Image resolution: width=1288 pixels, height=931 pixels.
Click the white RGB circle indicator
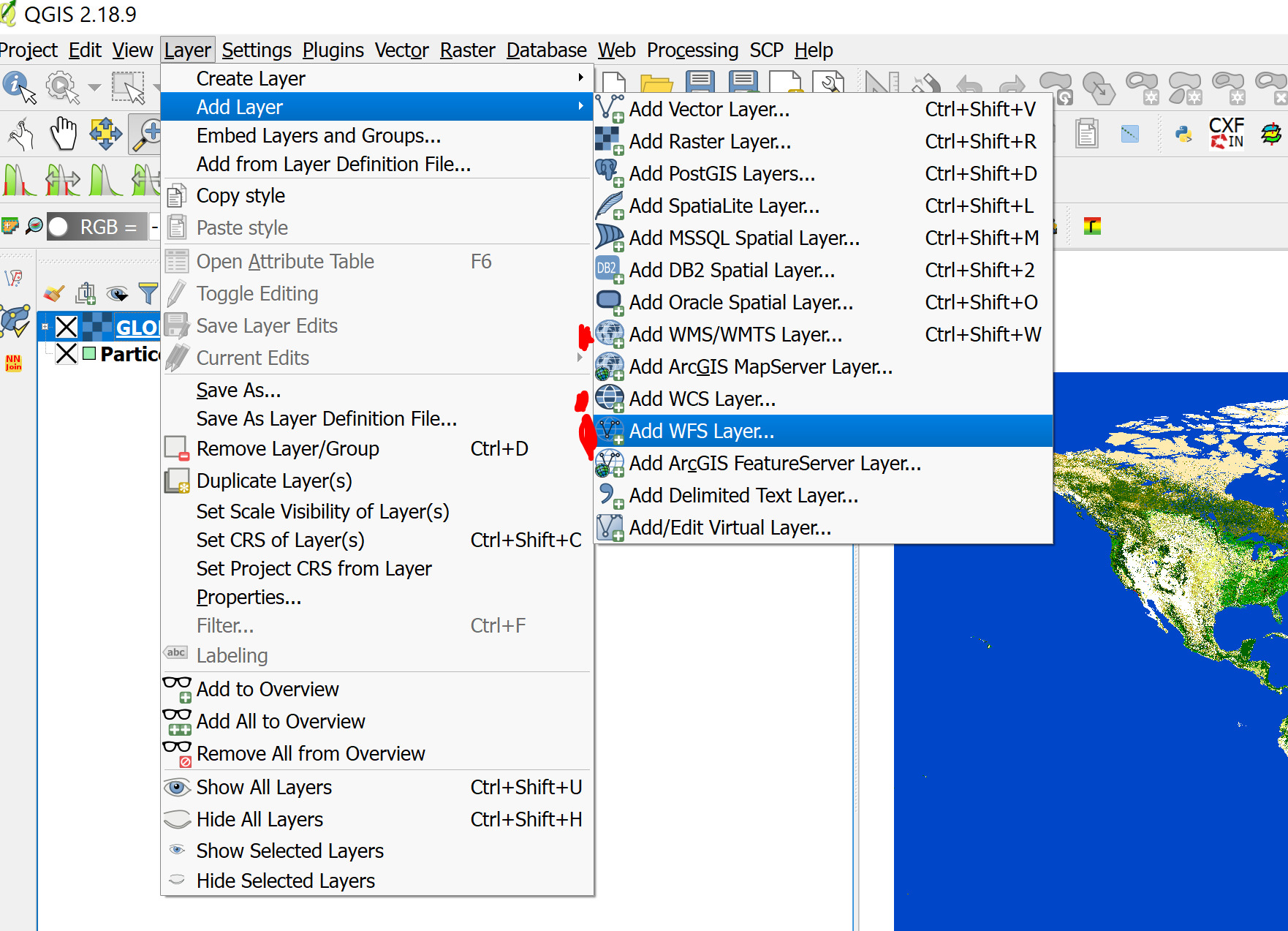coord(58,227)
